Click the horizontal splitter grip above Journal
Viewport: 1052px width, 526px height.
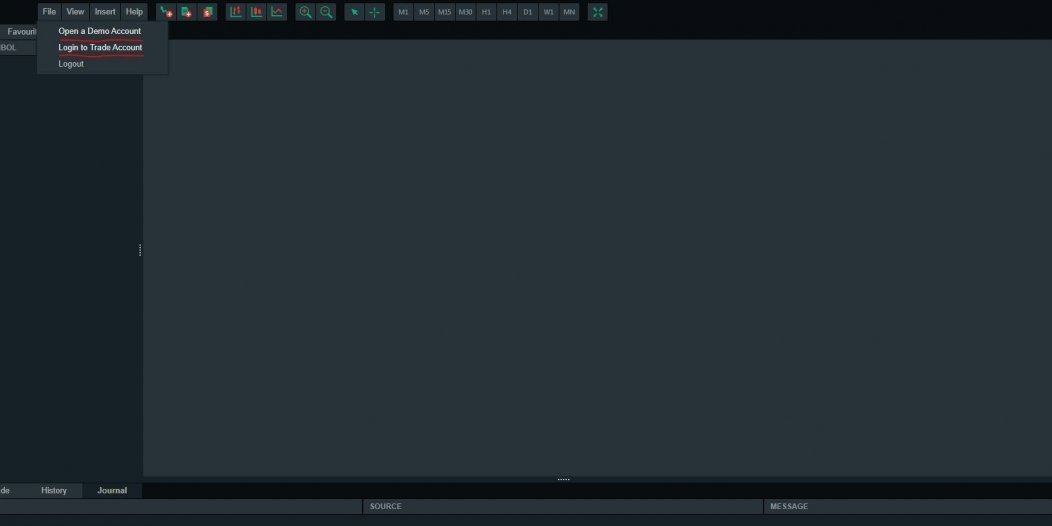pyautogui.click(x=564, y=479)
